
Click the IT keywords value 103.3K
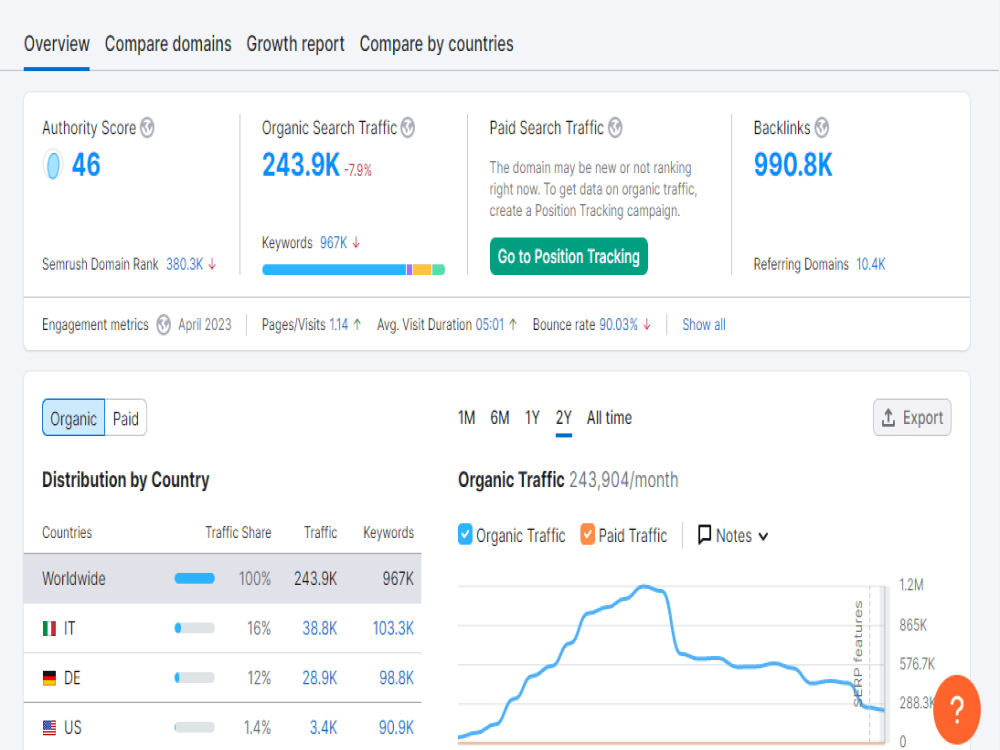pyautogui.click(x=393, y=628)
